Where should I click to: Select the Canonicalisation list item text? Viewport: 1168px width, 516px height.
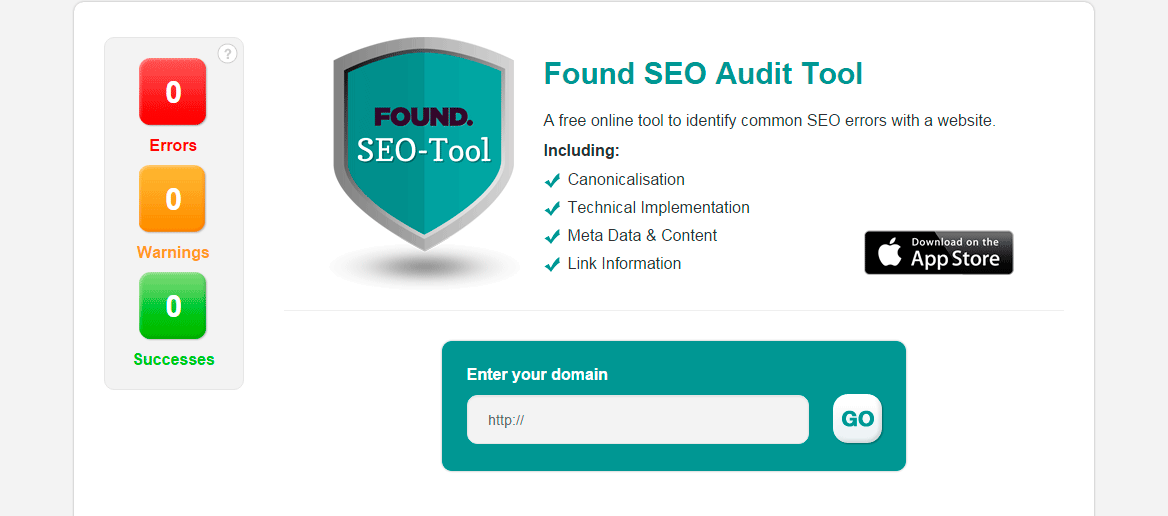626,180
